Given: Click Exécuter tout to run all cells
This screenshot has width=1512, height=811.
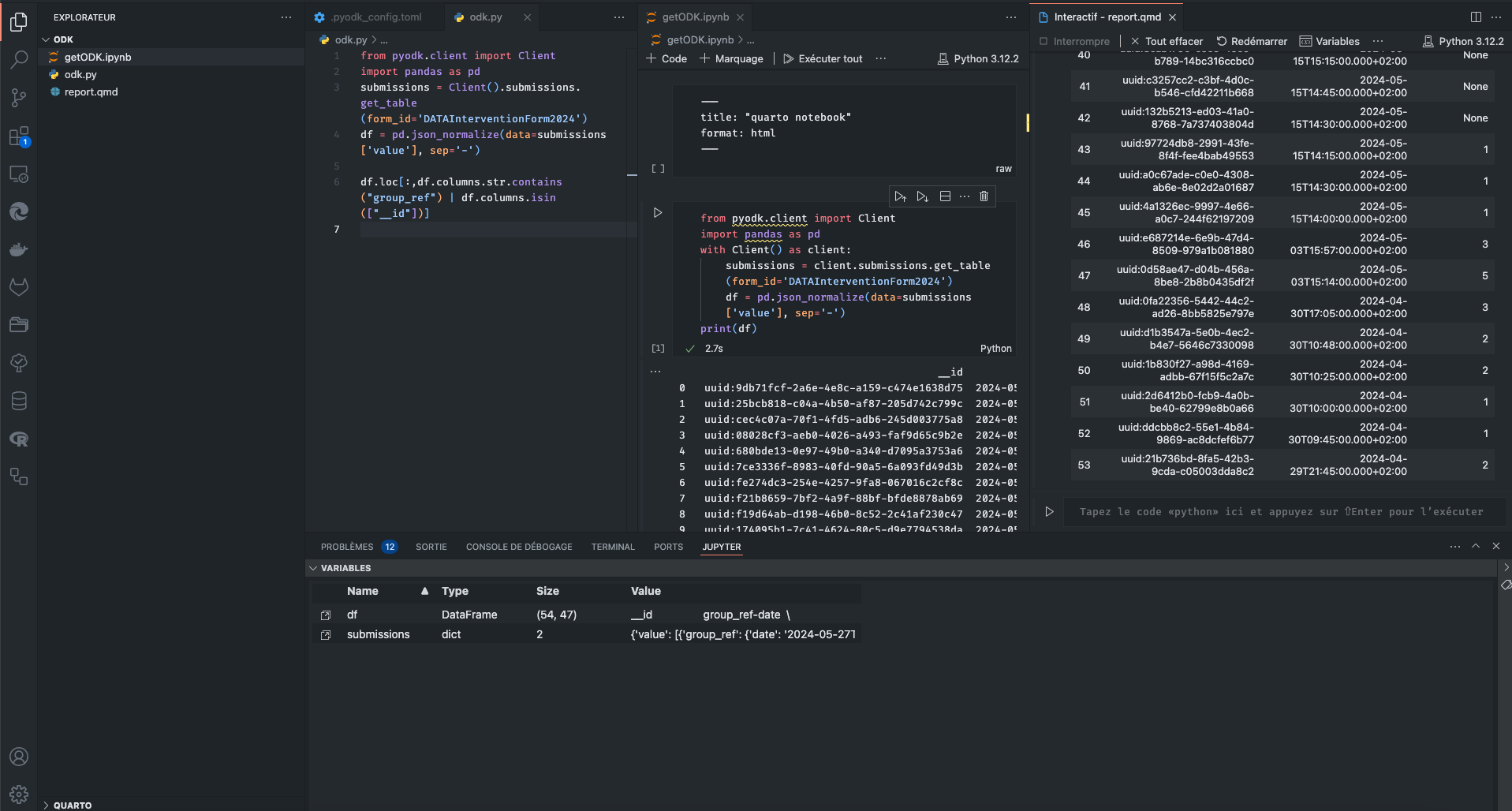Looking at the screenshot, I should (x=823, y=59).
